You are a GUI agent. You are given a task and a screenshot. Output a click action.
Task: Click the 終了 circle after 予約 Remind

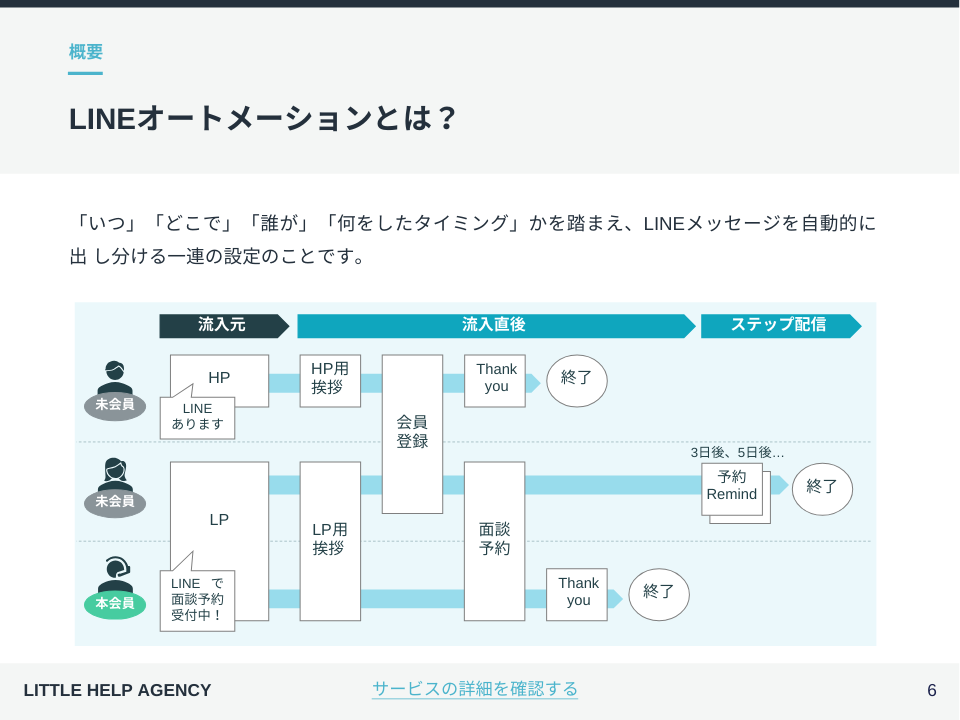tap(822, 489)
